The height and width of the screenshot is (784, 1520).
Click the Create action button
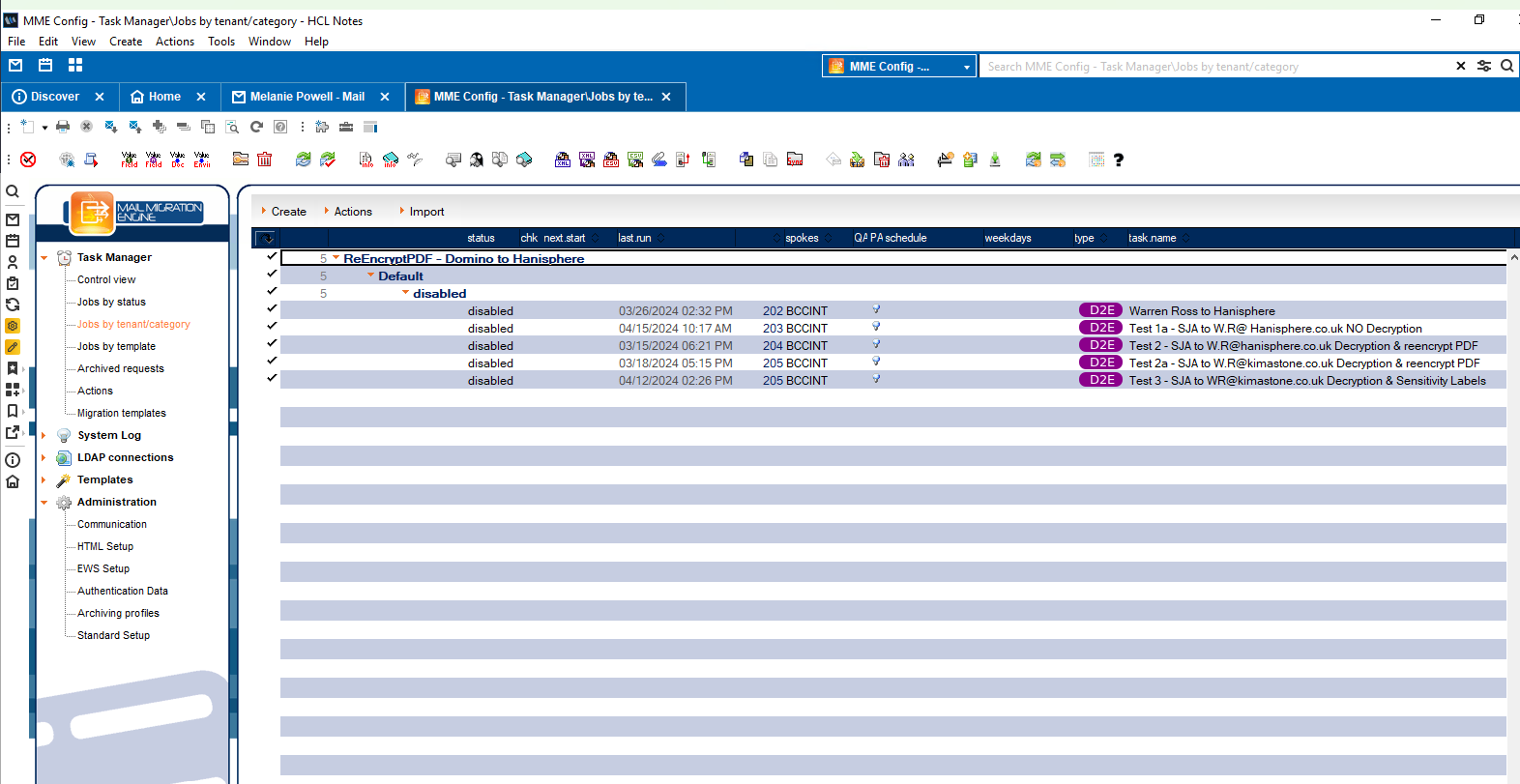[288, 212]
